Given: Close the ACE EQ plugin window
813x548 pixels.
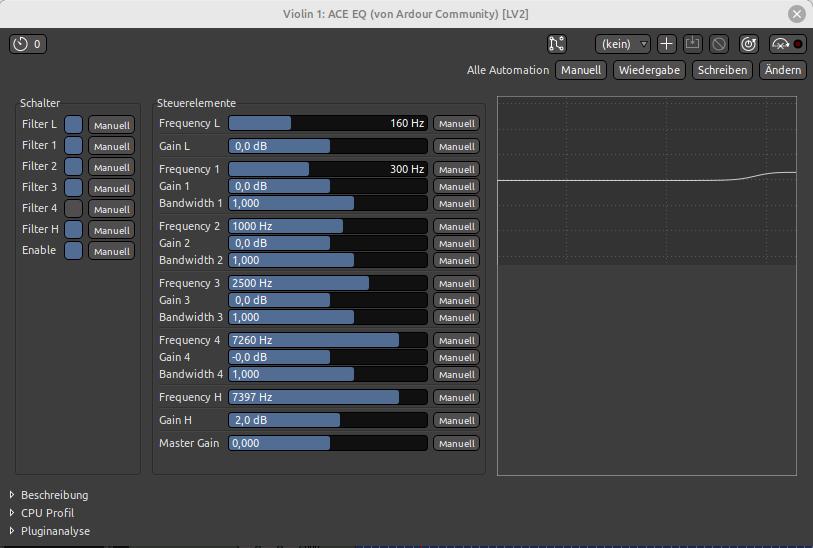Looking at the screenshot, I should (x=796, y=14).
